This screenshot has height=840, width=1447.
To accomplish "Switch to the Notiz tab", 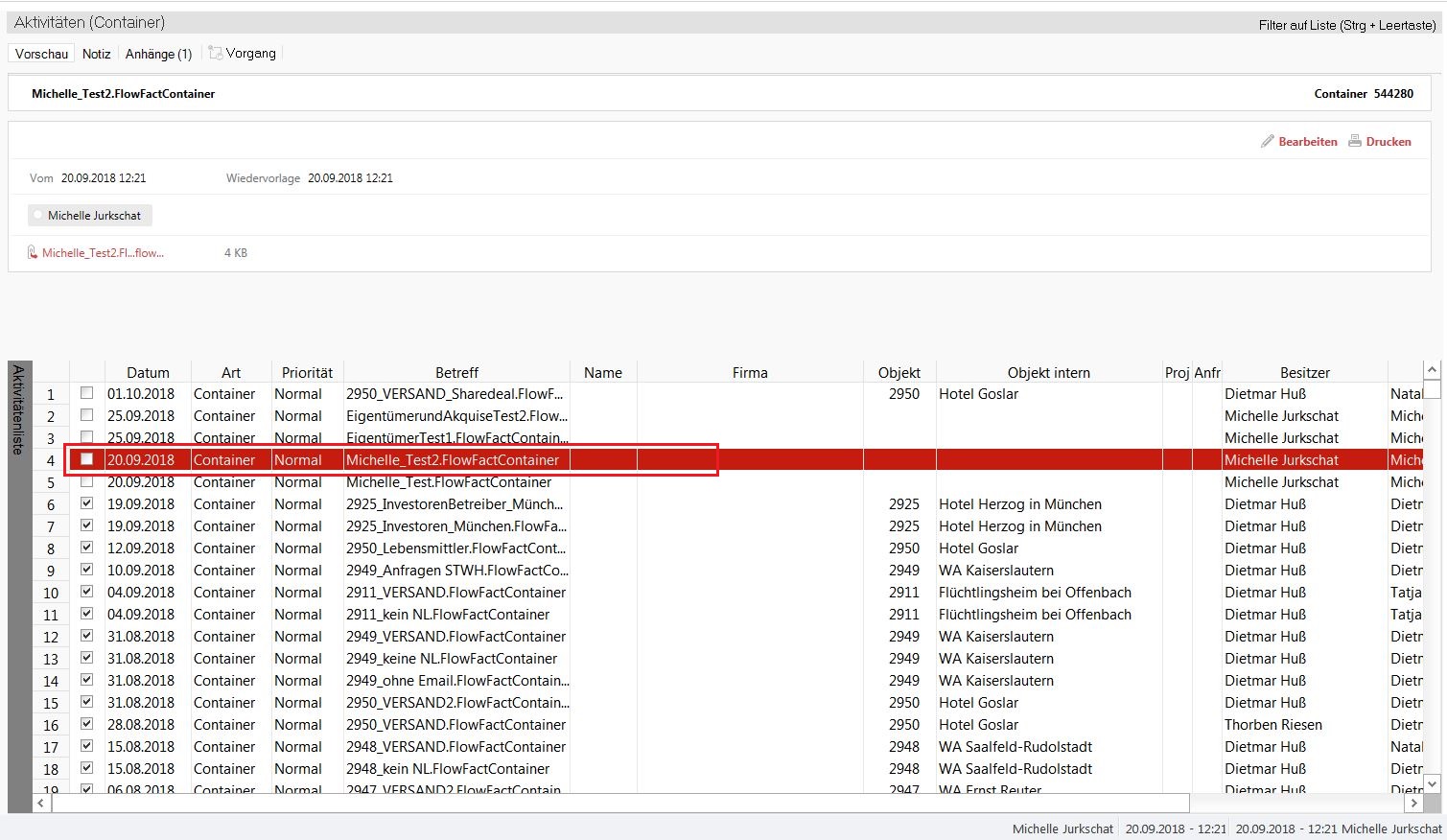I will click(x=96, y=54).
